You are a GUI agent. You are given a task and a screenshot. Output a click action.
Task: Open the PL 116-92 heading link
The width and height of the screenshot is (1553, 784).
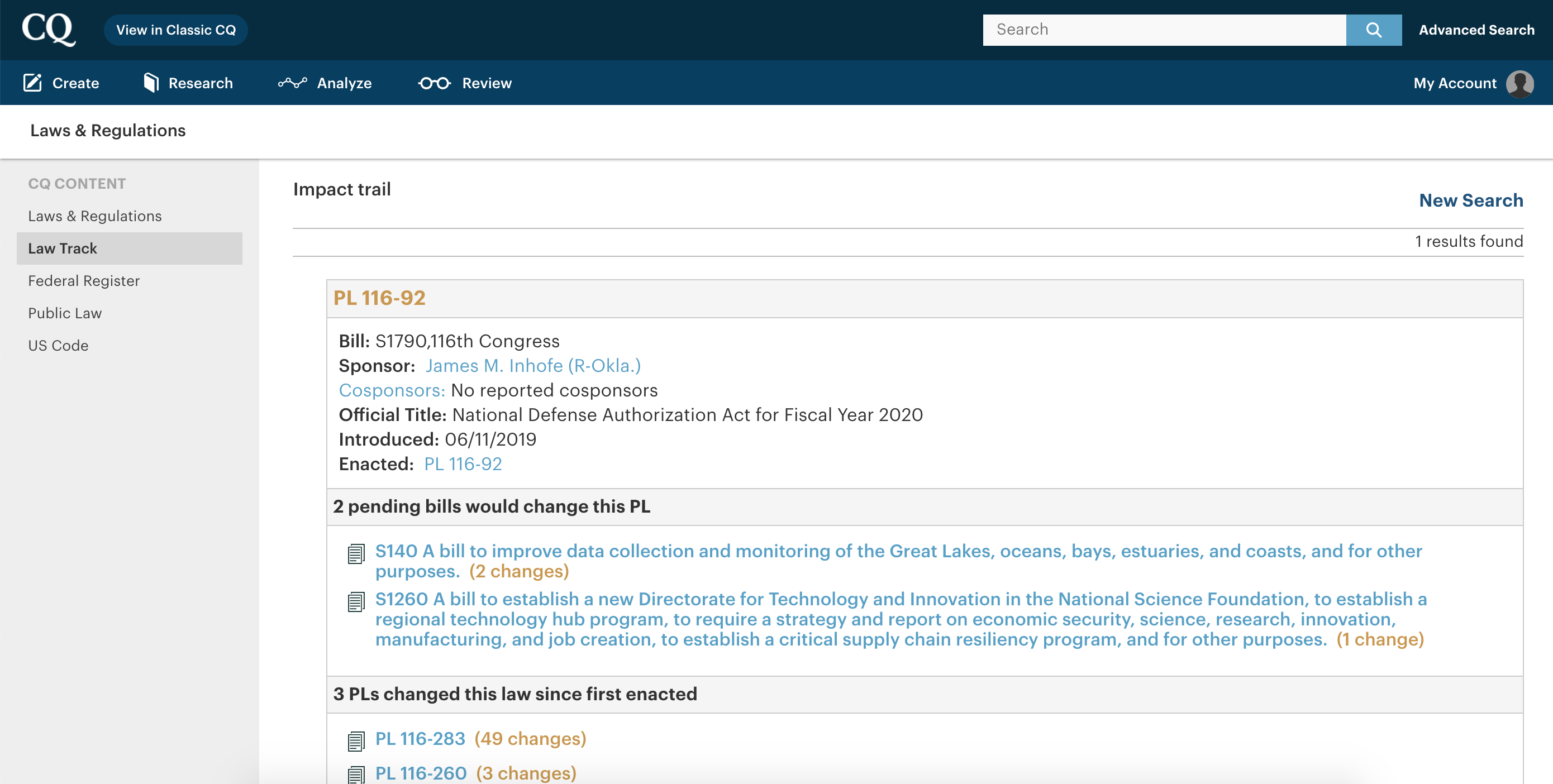379,298
